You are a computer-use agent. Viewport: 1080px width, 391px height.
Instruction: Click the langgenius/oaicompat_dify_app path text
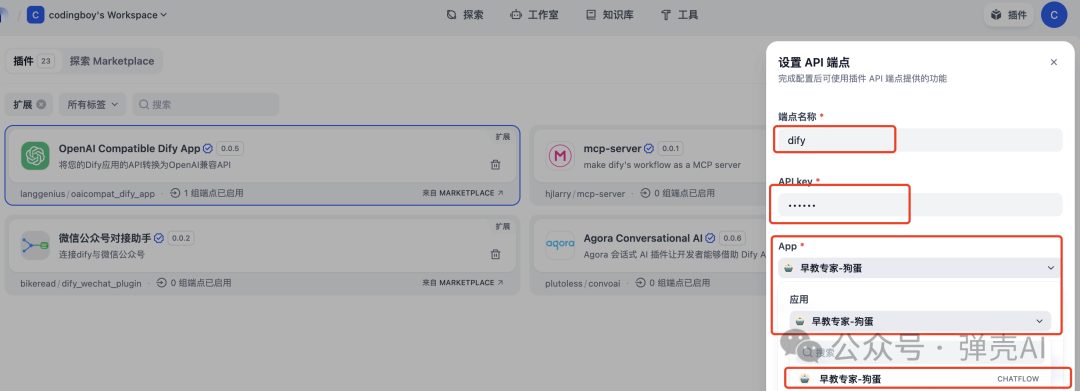[x=88, y=193]
